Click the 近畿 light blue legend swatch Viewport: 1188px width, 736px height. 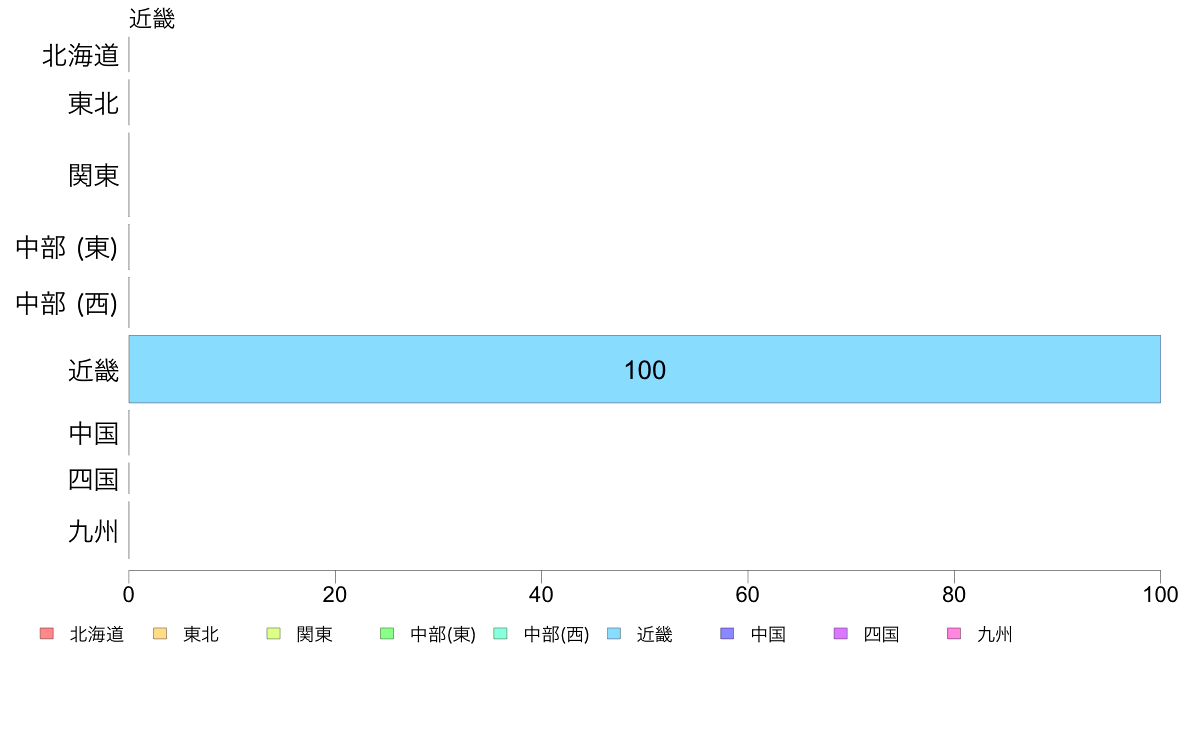[x=614, y=634]
